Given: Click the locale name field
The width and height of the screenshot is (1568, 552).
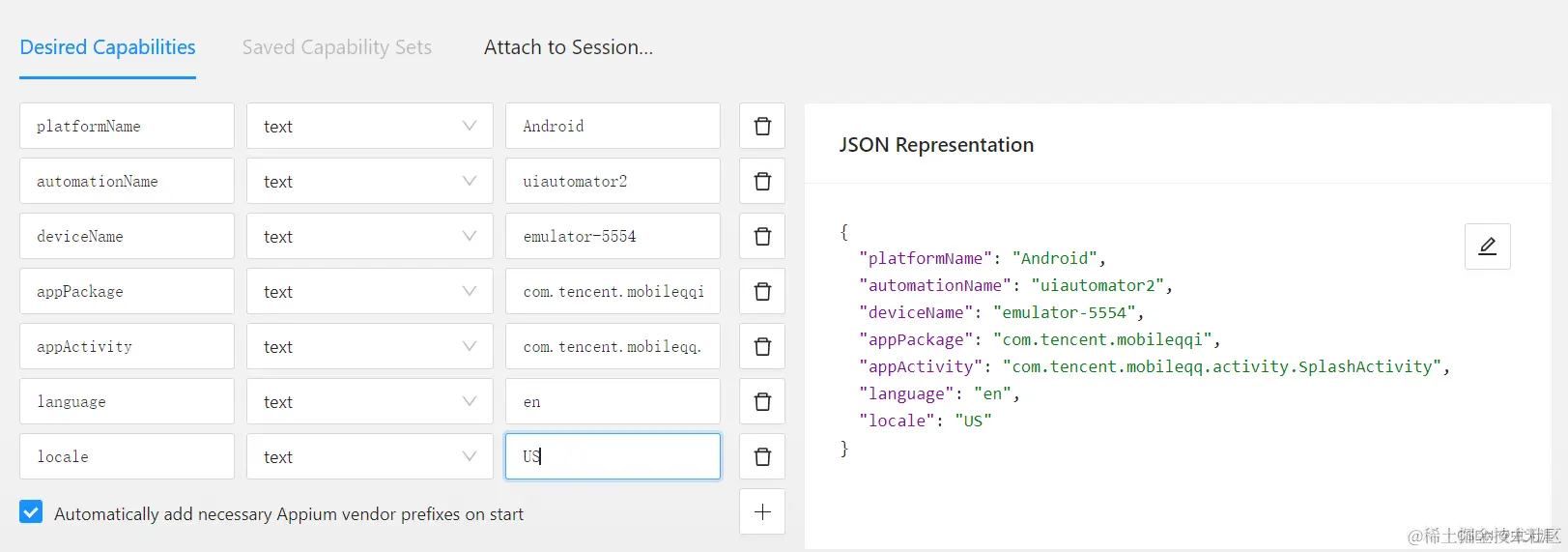Looking at the screenshot, I should pyautogui.click(x=127, y=456).
